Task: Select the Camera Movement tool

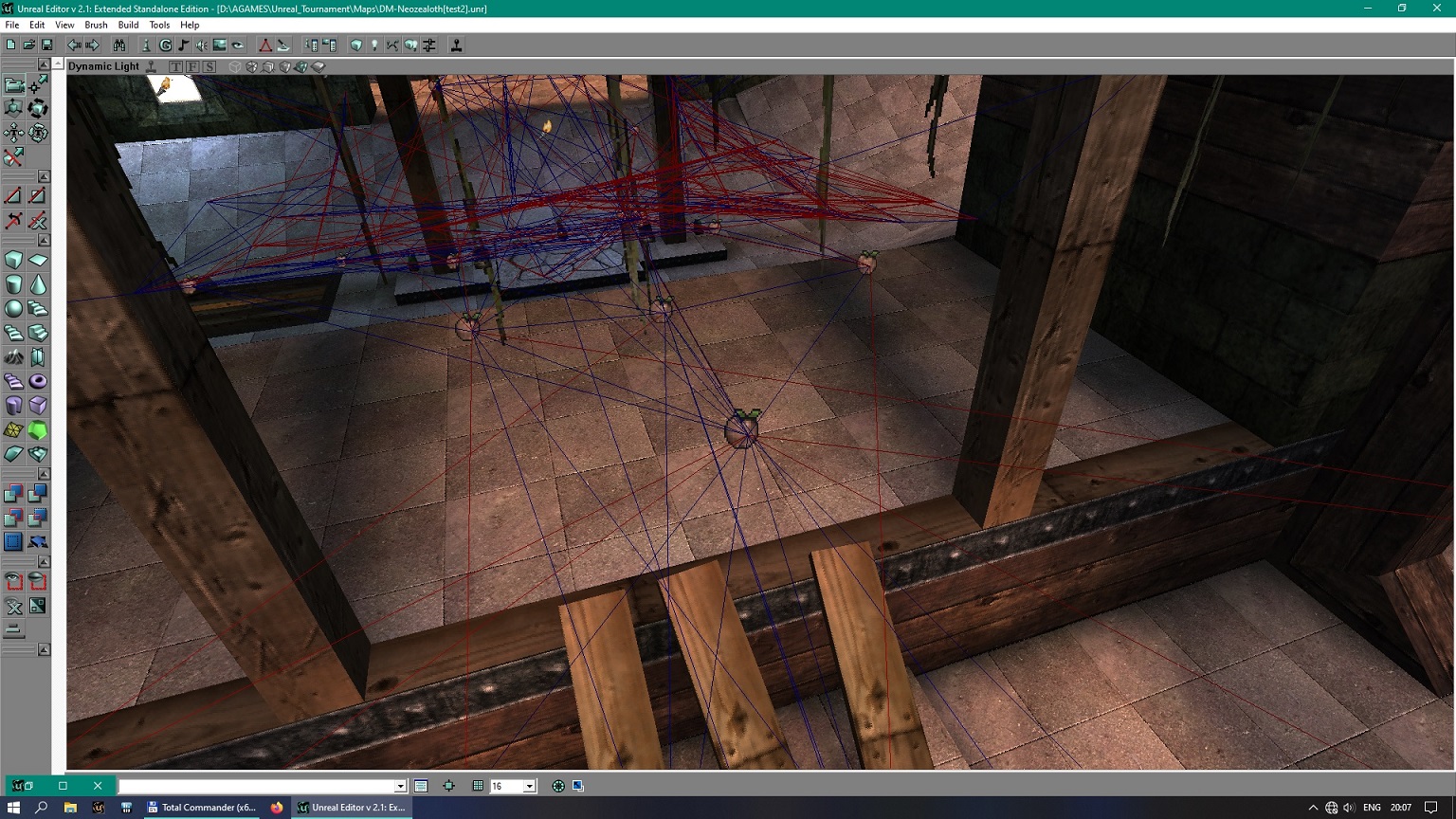Action: pos(14,85)
